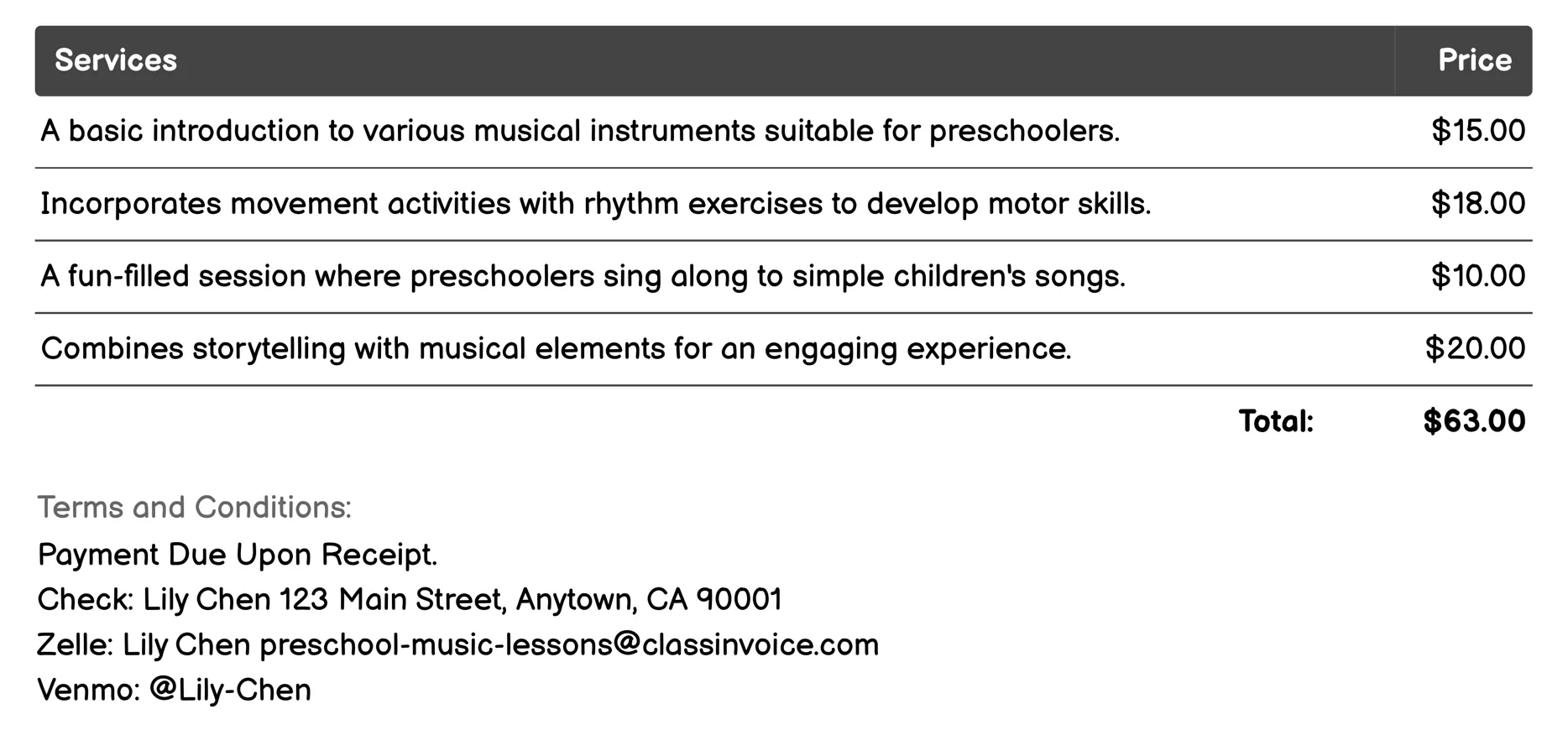Click the Price column header

pos(1474,60)
